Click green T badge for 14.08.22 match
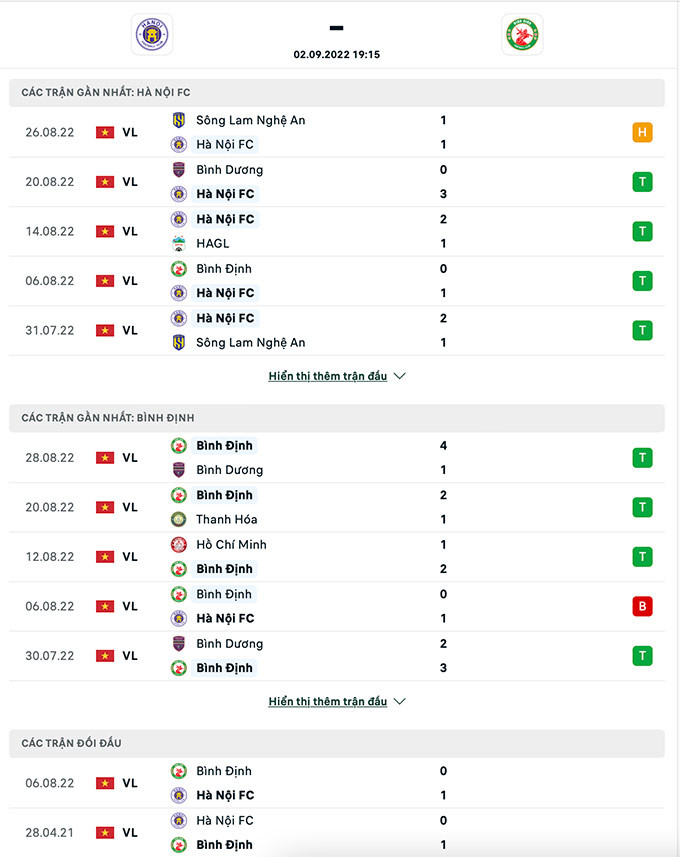The width and height of the screenshot is (680, 857). (642, 231)
